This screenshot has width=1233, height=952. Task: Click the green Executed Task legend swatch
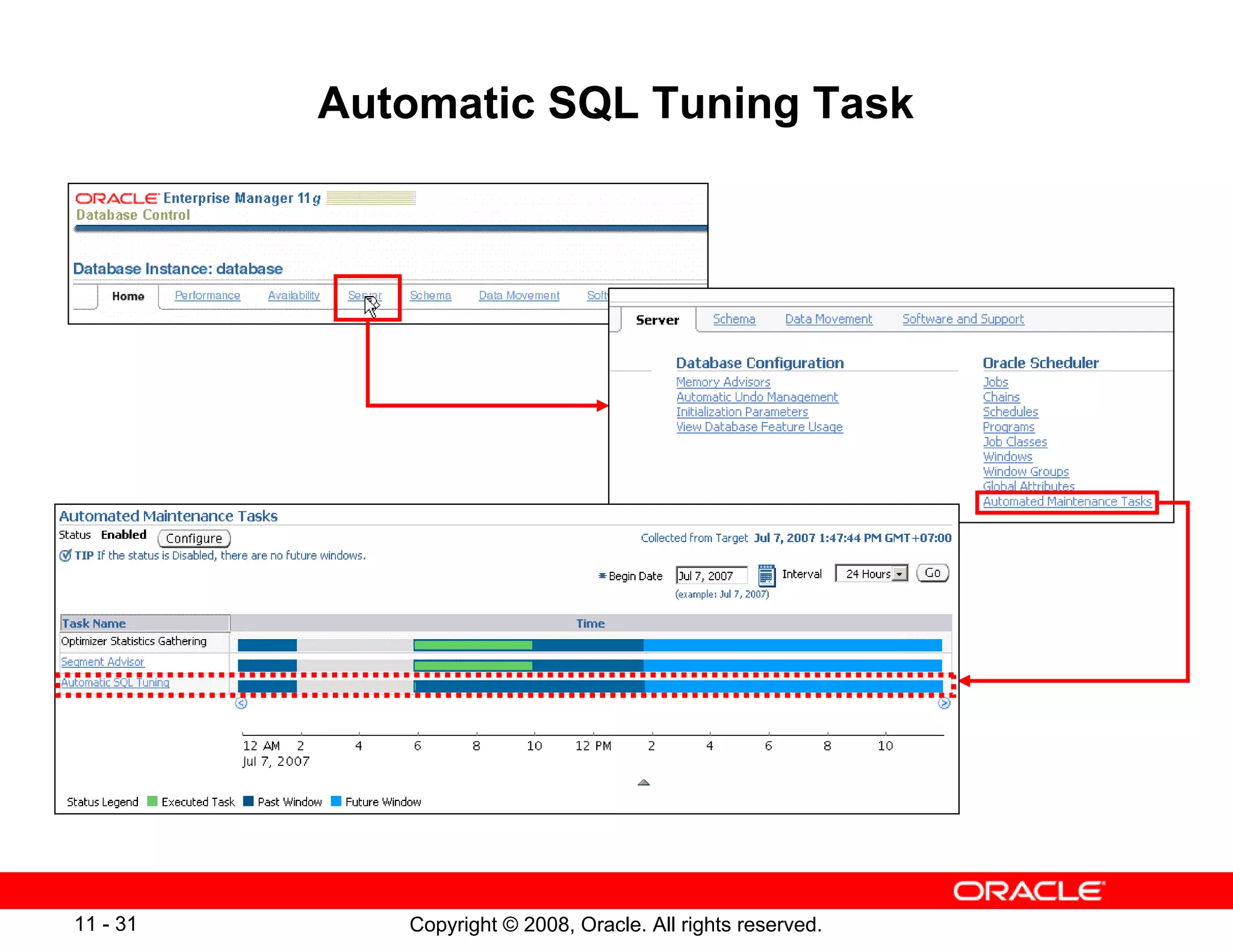coord(152,801)
